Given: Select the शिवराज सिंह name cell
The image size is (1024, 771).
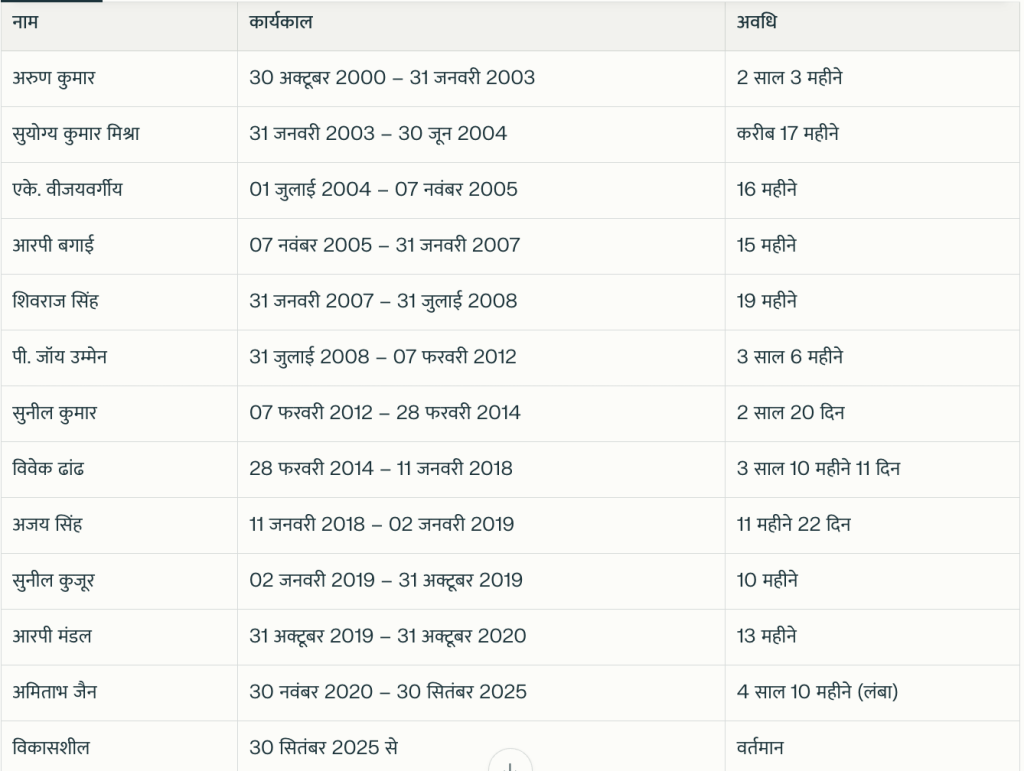Looking at the screenshot, I should pyautogui.click(x=56, y=302).
